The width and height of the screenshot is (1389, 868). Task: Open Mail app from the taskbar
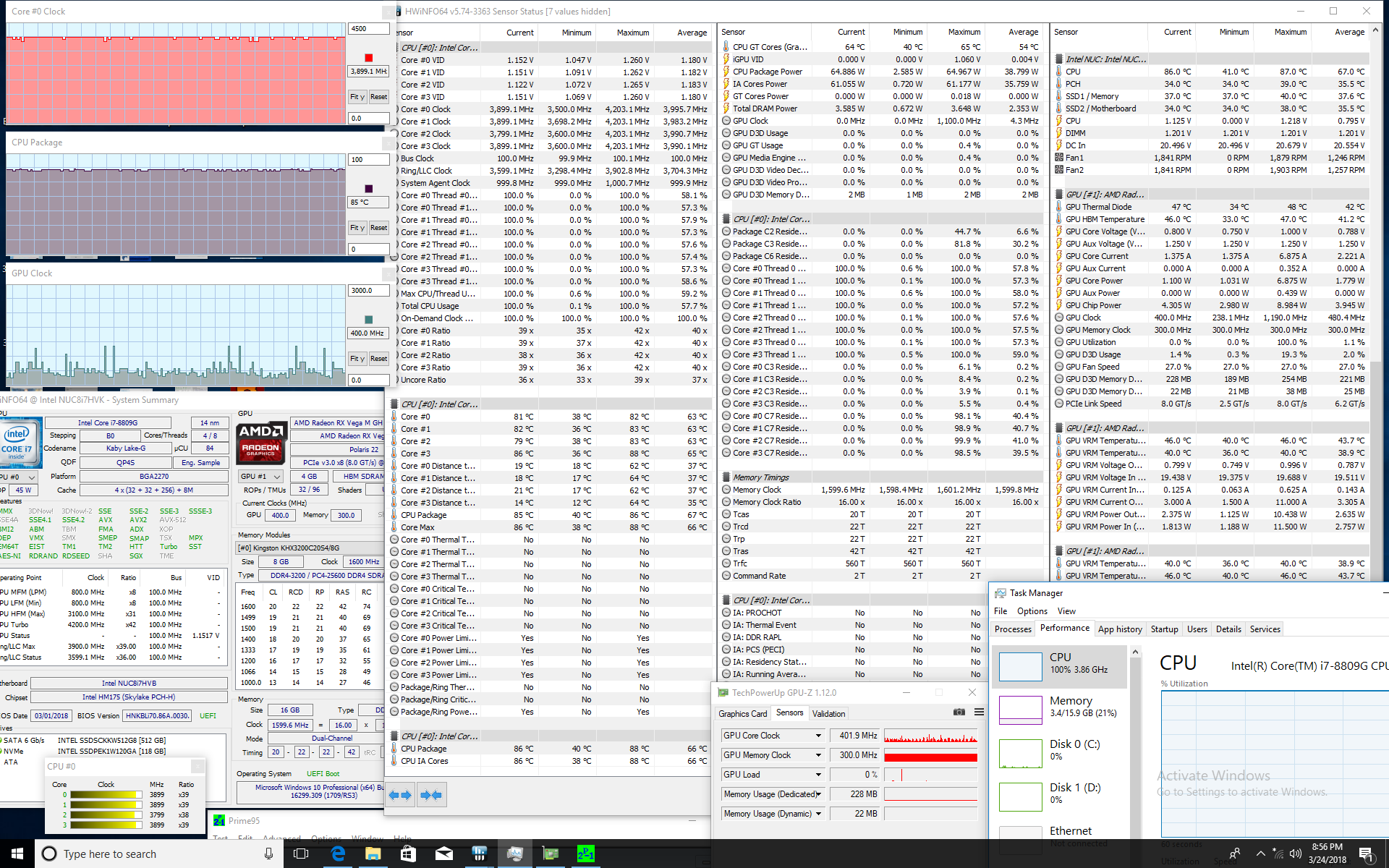(x=444, y=854)
